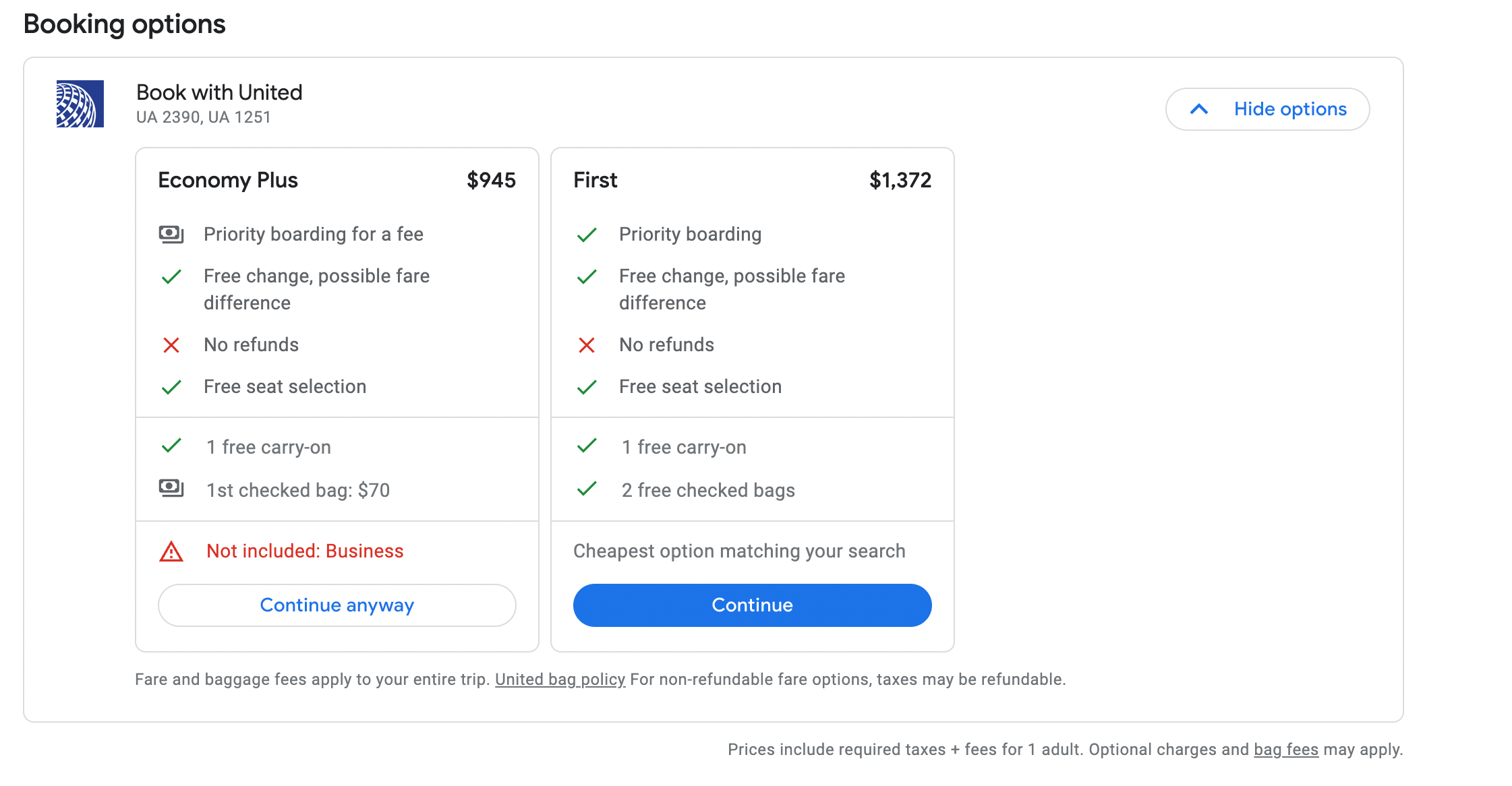This screenshot has width=1512, height=786.
Task: Click the red X beside Economy Plus No refunds
Action: coord(171,345)
